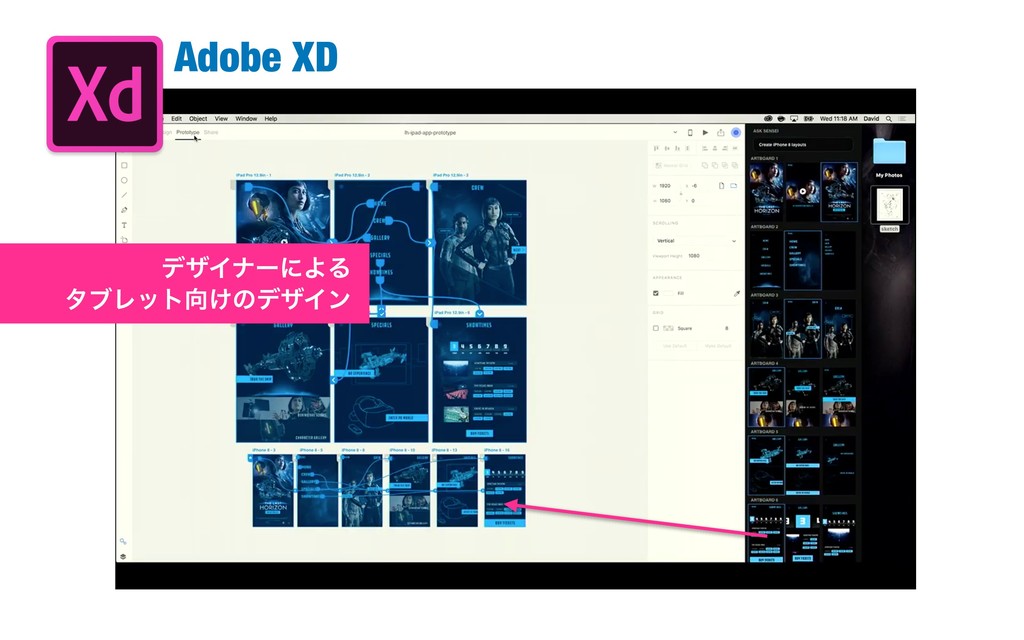Click the height field showing 1080

click(x=665, y=201)
